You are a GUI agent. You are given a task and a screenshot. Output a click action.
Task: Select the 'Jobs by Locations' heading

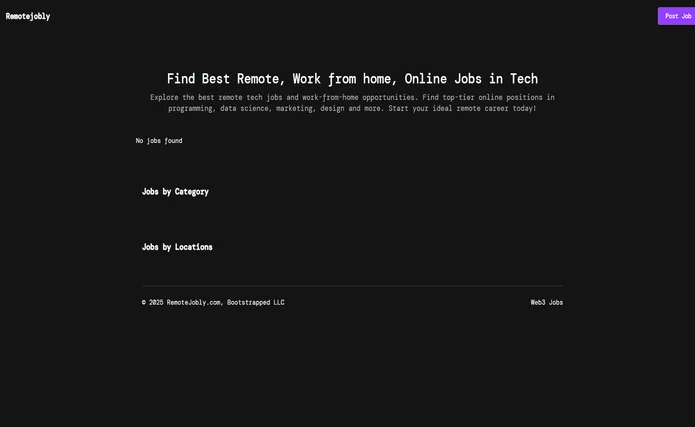pos(177,247)
